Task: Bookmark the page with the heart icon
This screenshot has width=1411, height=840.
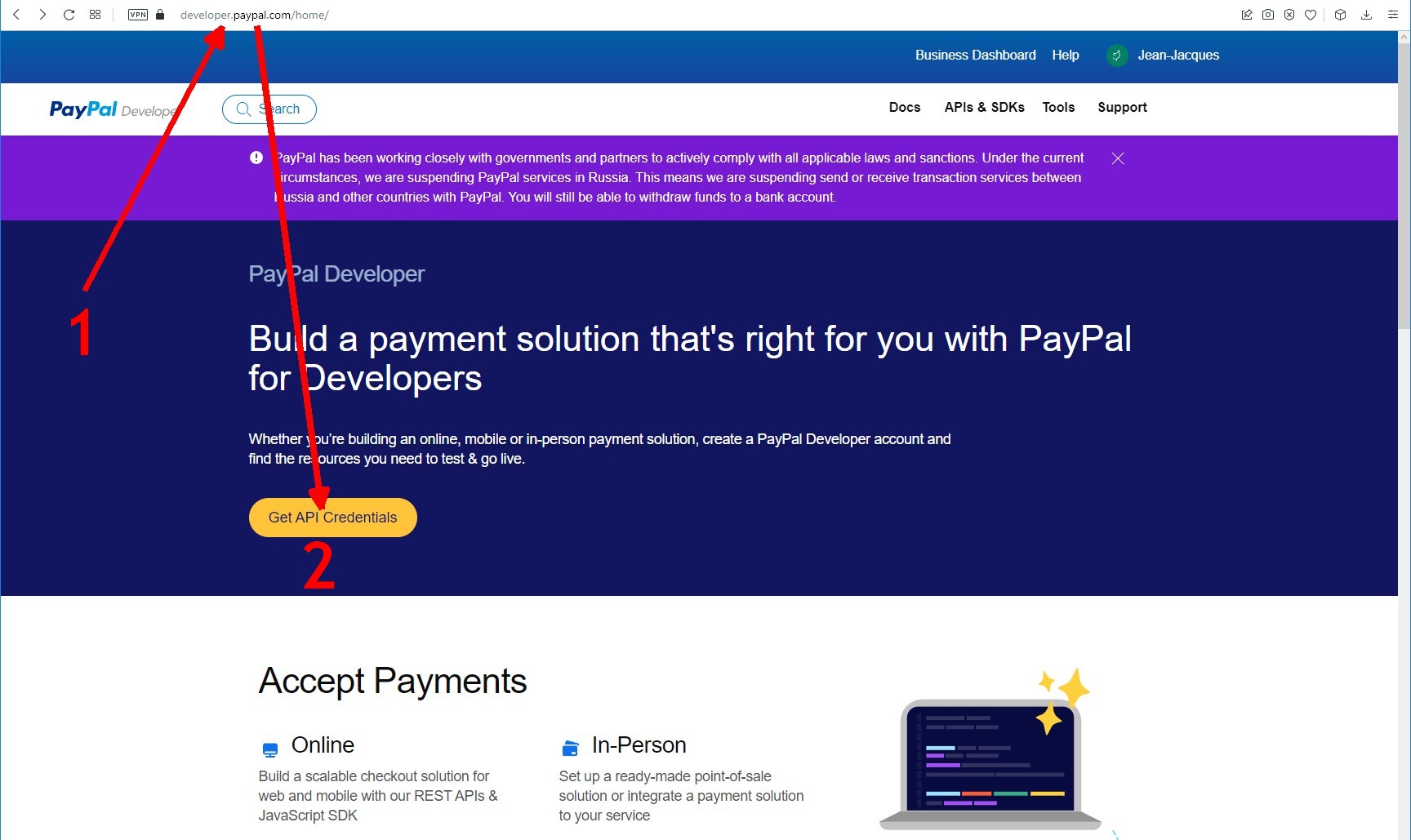Action: 1311,15
